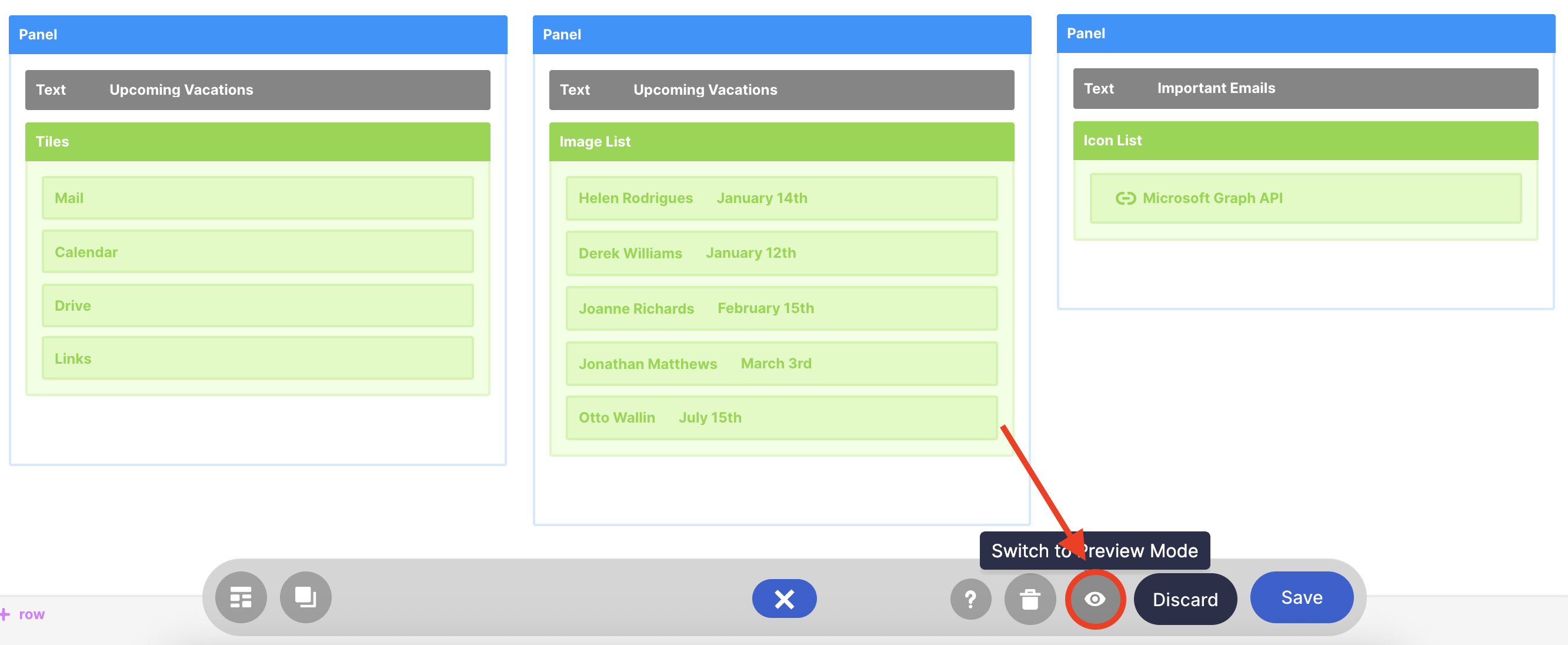Click the Discard button
The width and height of the screenshot is (1568, 645).
1185,599
